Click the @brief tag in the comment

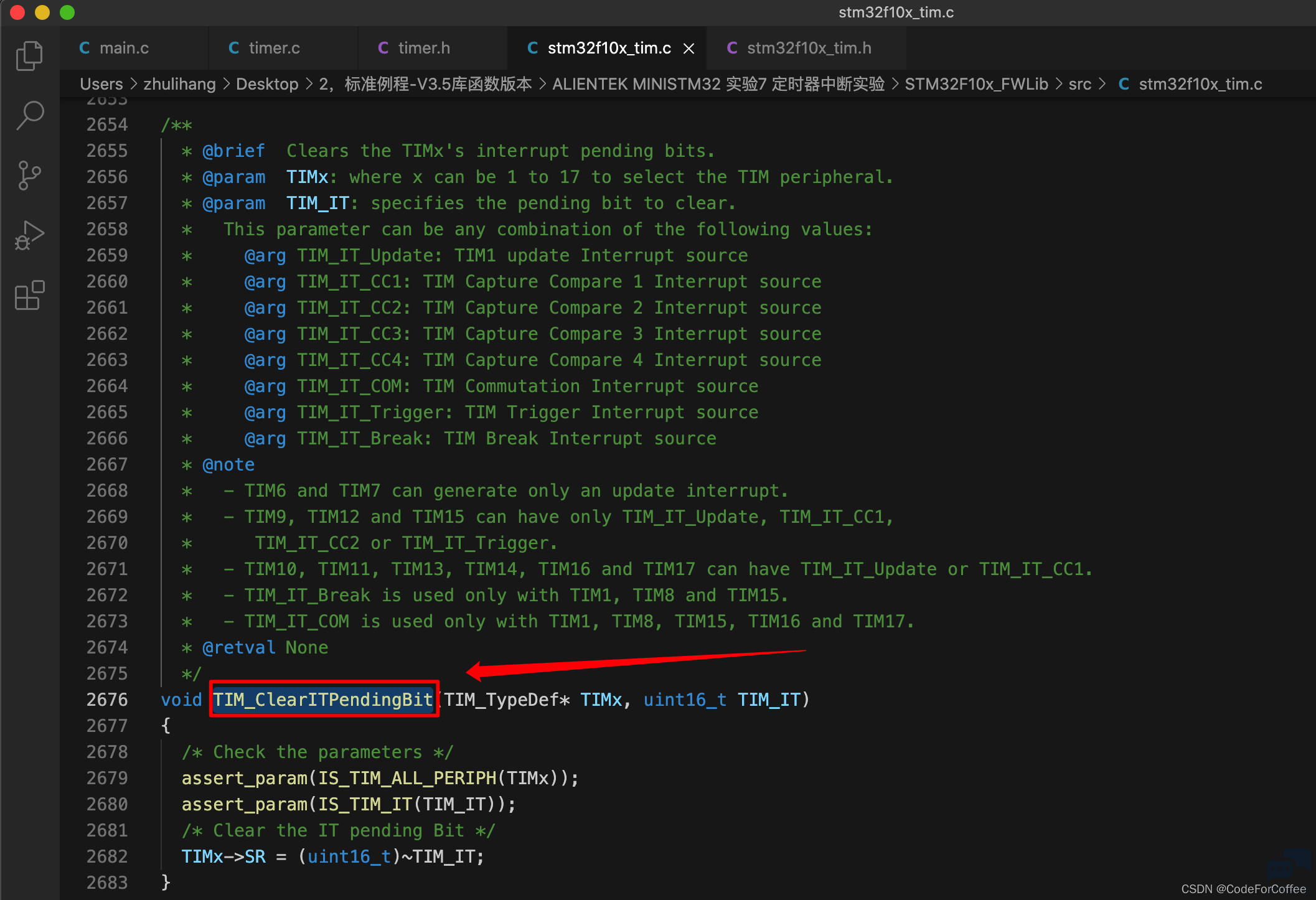(233, 151)
